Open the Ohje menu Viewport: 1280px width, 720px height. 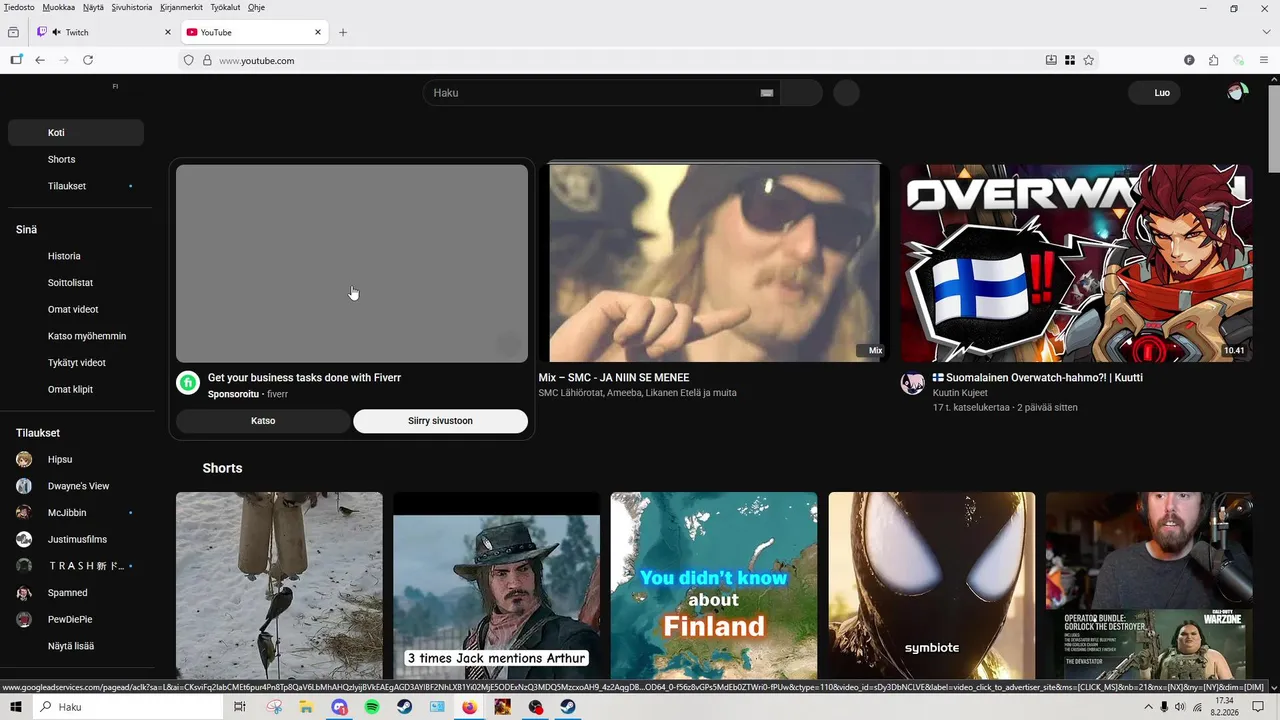[256, 7]
